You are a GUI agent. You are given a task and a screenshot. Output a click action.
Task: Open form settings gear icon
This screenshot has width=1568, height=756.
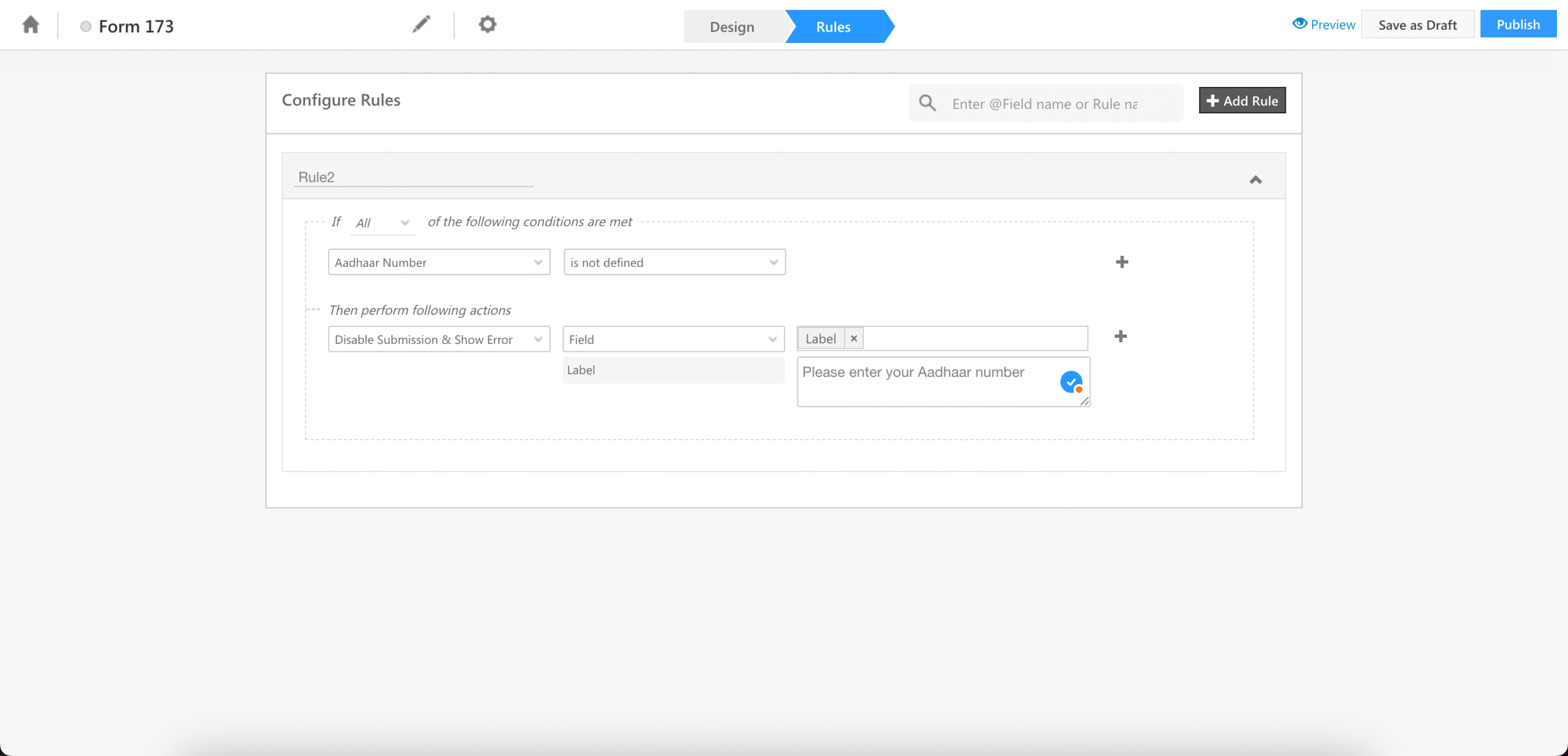pos(487,24)
